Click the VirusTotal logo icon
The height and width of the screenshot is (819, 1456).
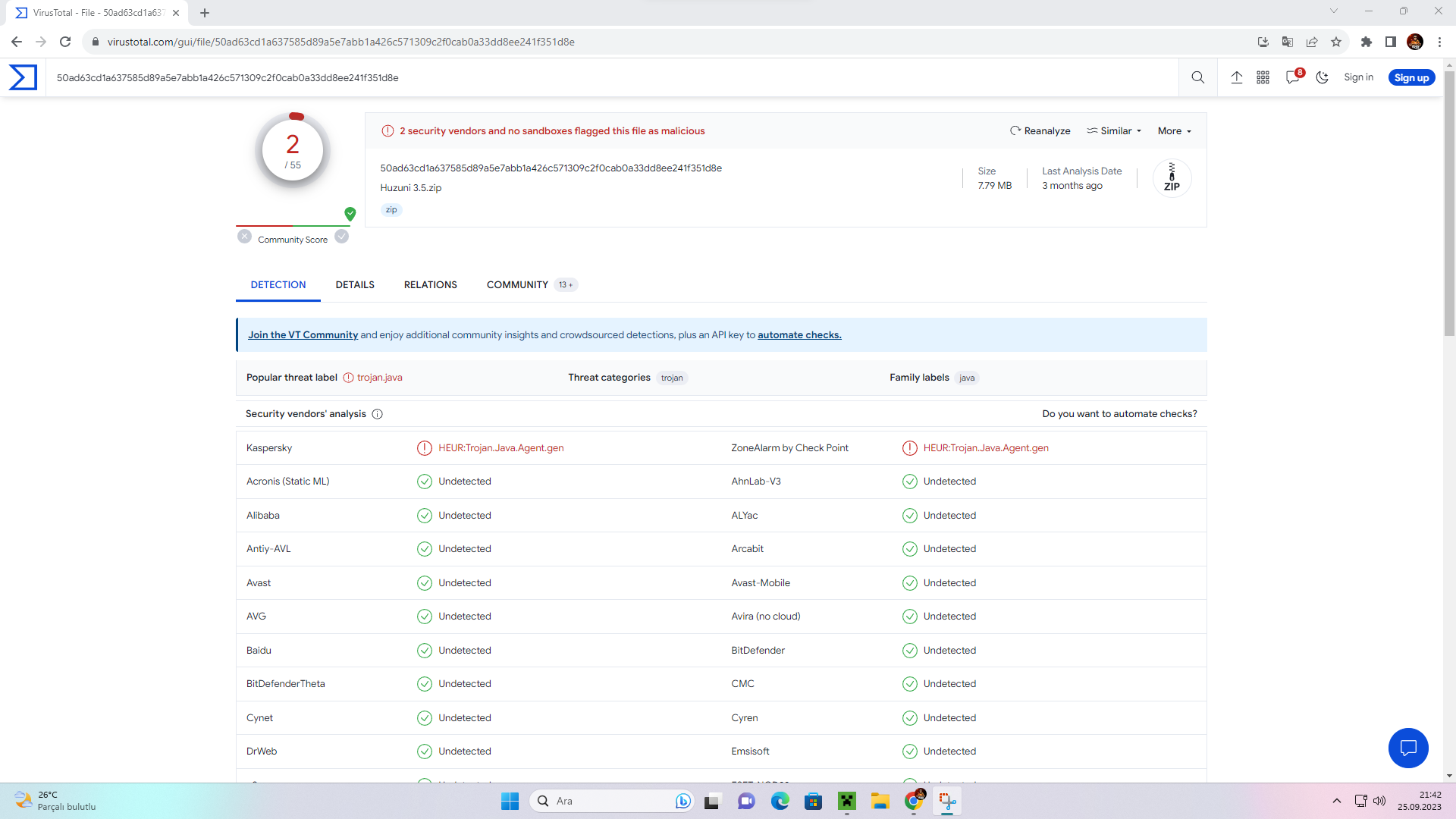coord(23,77)
